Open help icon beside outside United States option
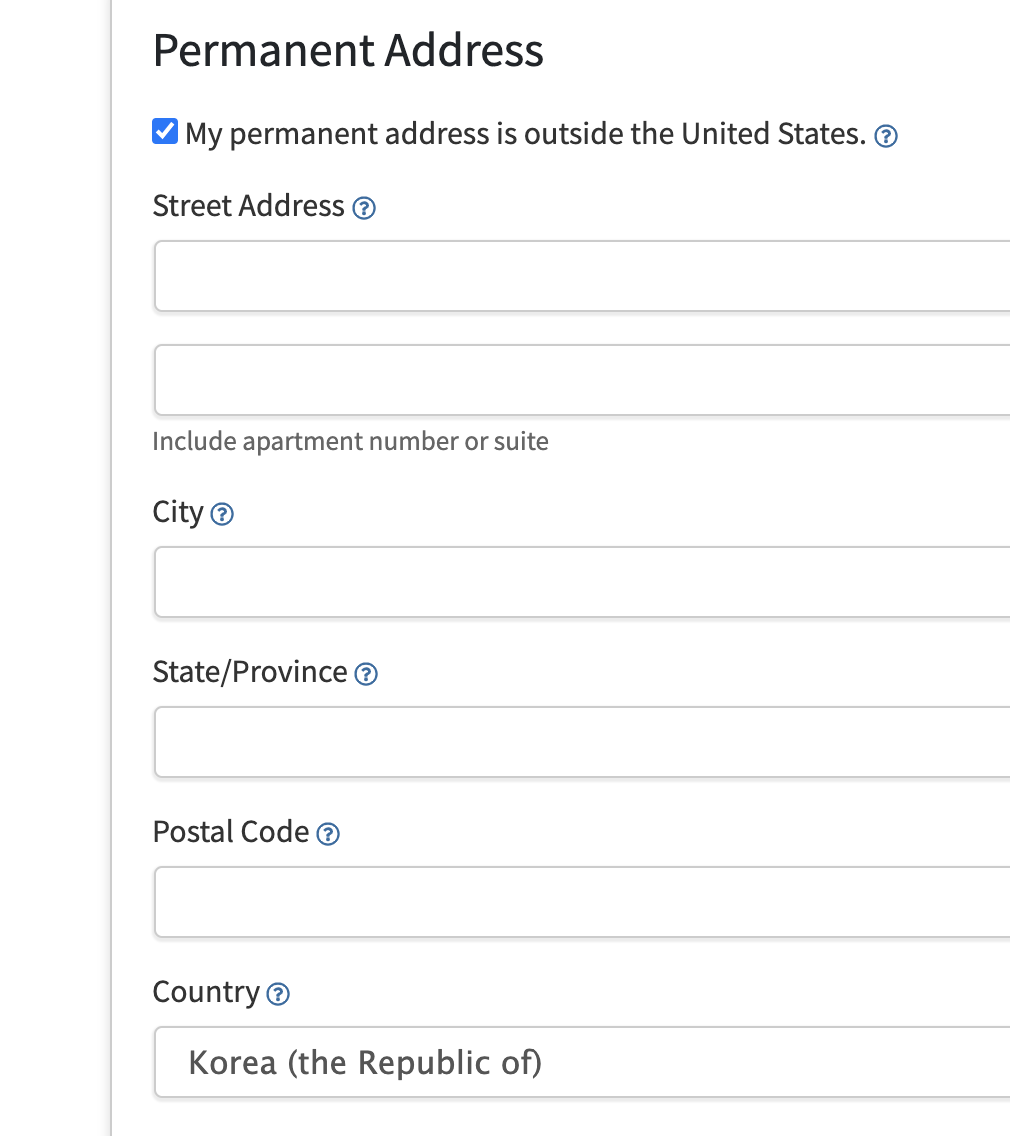Viewport: 1010px width, 1136px height. click(885, 136)
